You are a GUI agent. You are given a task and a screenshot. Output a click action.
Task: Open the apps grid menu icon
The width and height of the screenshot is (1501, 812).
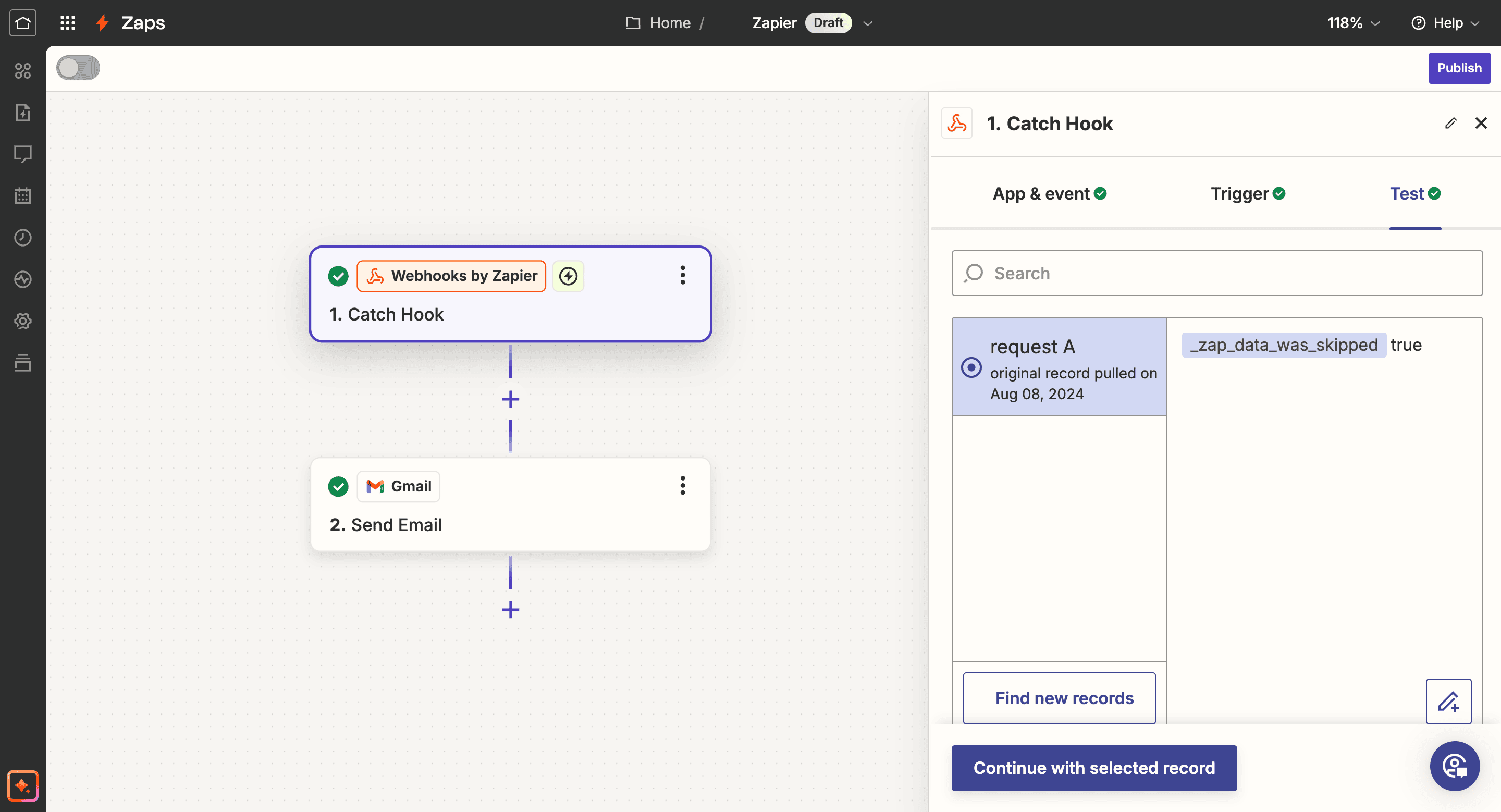pos(68,23)
